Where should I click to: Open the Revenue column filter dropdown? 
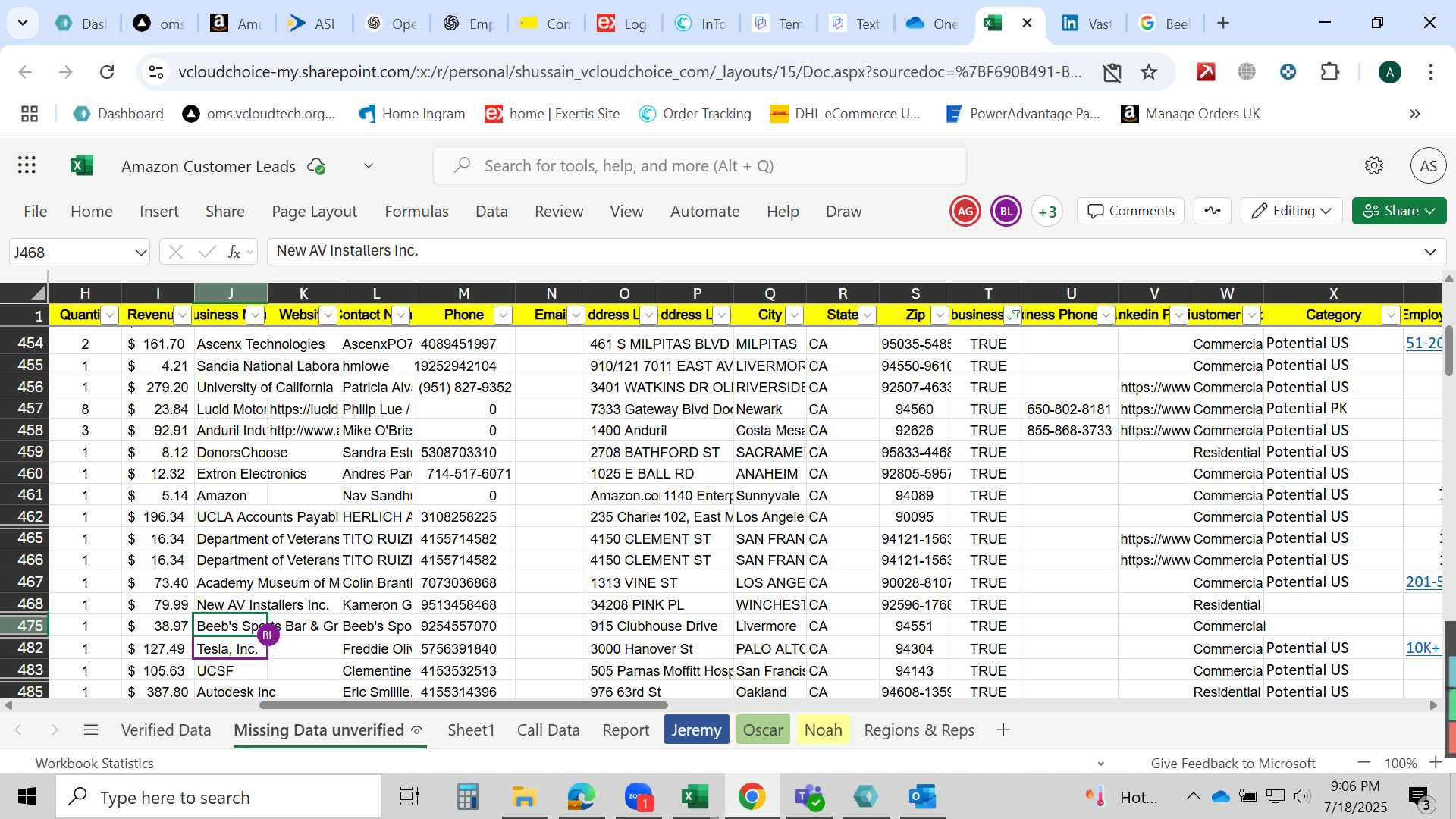click(x=183, y=315)
